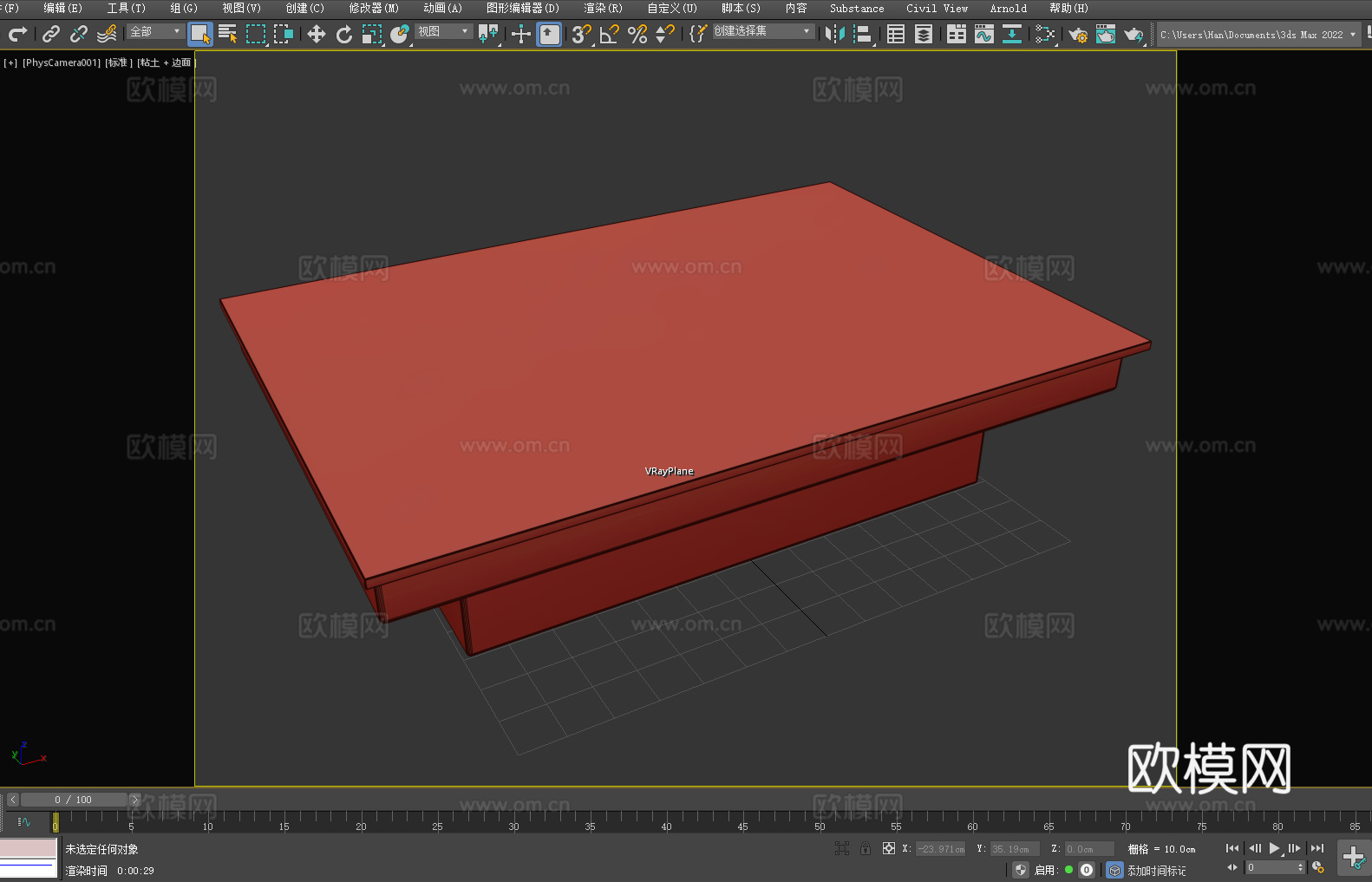Screen dimensions: 1372x882
Task: Click the Y coordinate input field
Action: (x=1015, y=849)
